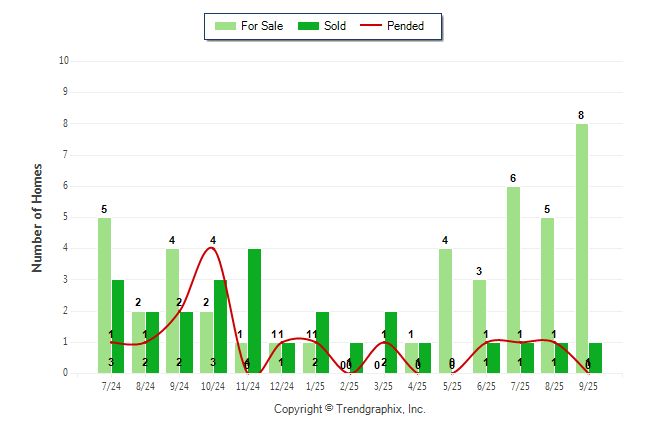Click the 9/24 For Sale bar showing 4
The height and width of the screenshot is (434, 646).
(172, 310)
